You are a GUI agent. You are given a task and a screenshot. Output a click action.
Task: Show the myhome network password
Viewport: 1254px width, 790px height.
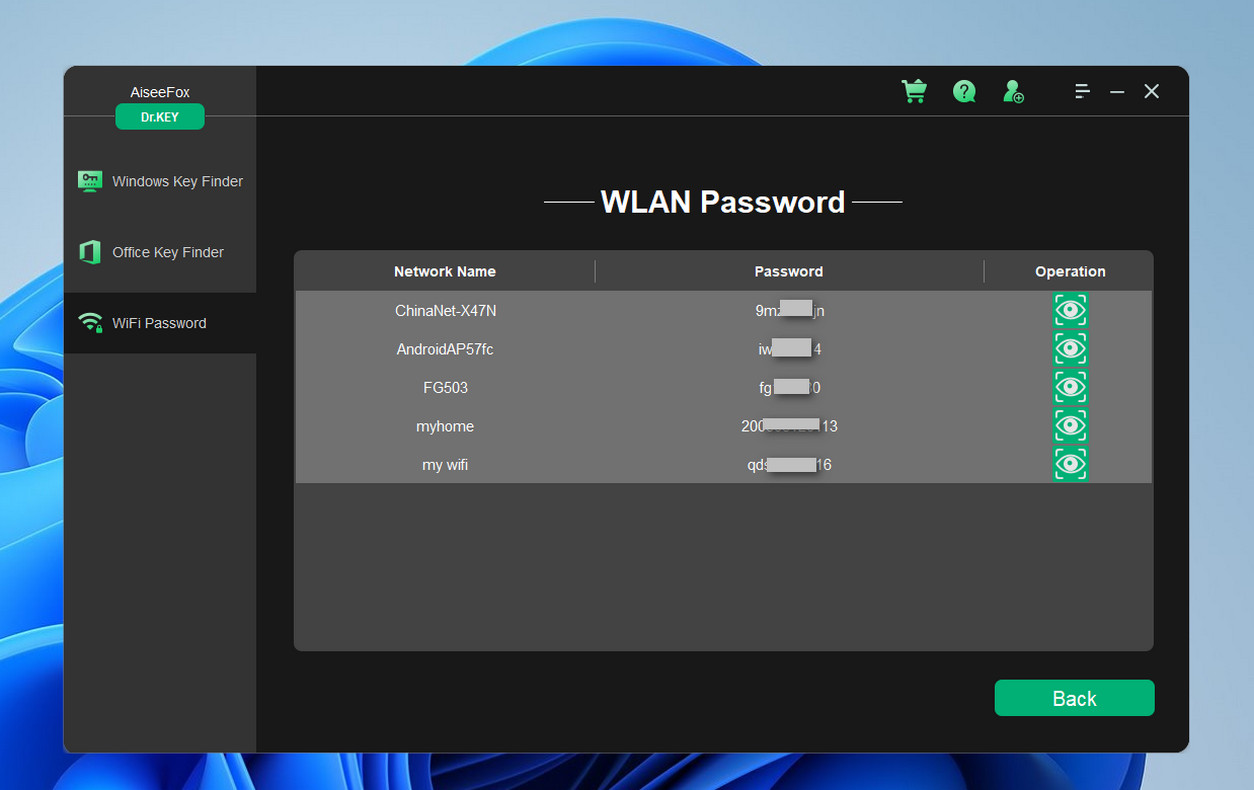click(x=1070, y=425)
